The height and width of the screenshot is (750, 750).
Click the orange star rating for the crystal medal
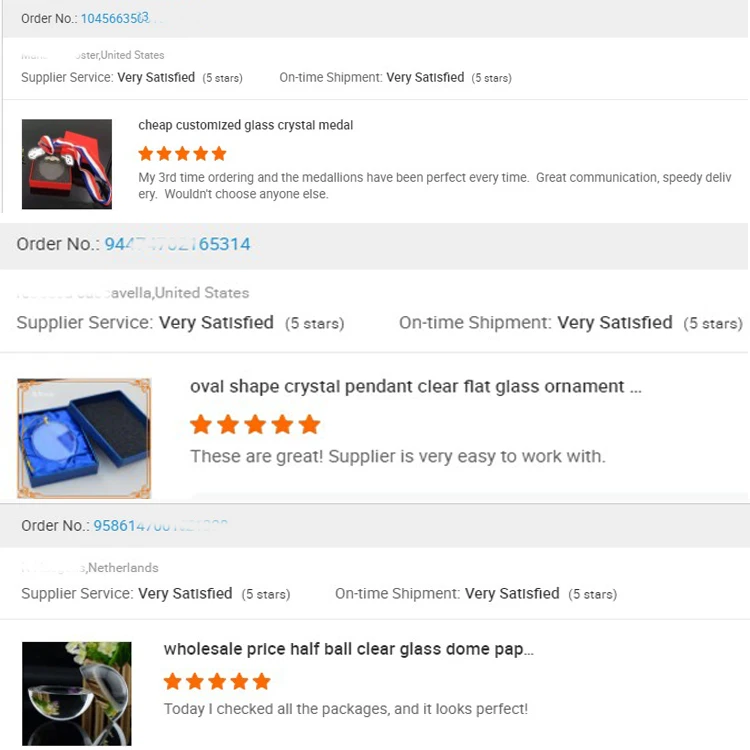[182, 154]
